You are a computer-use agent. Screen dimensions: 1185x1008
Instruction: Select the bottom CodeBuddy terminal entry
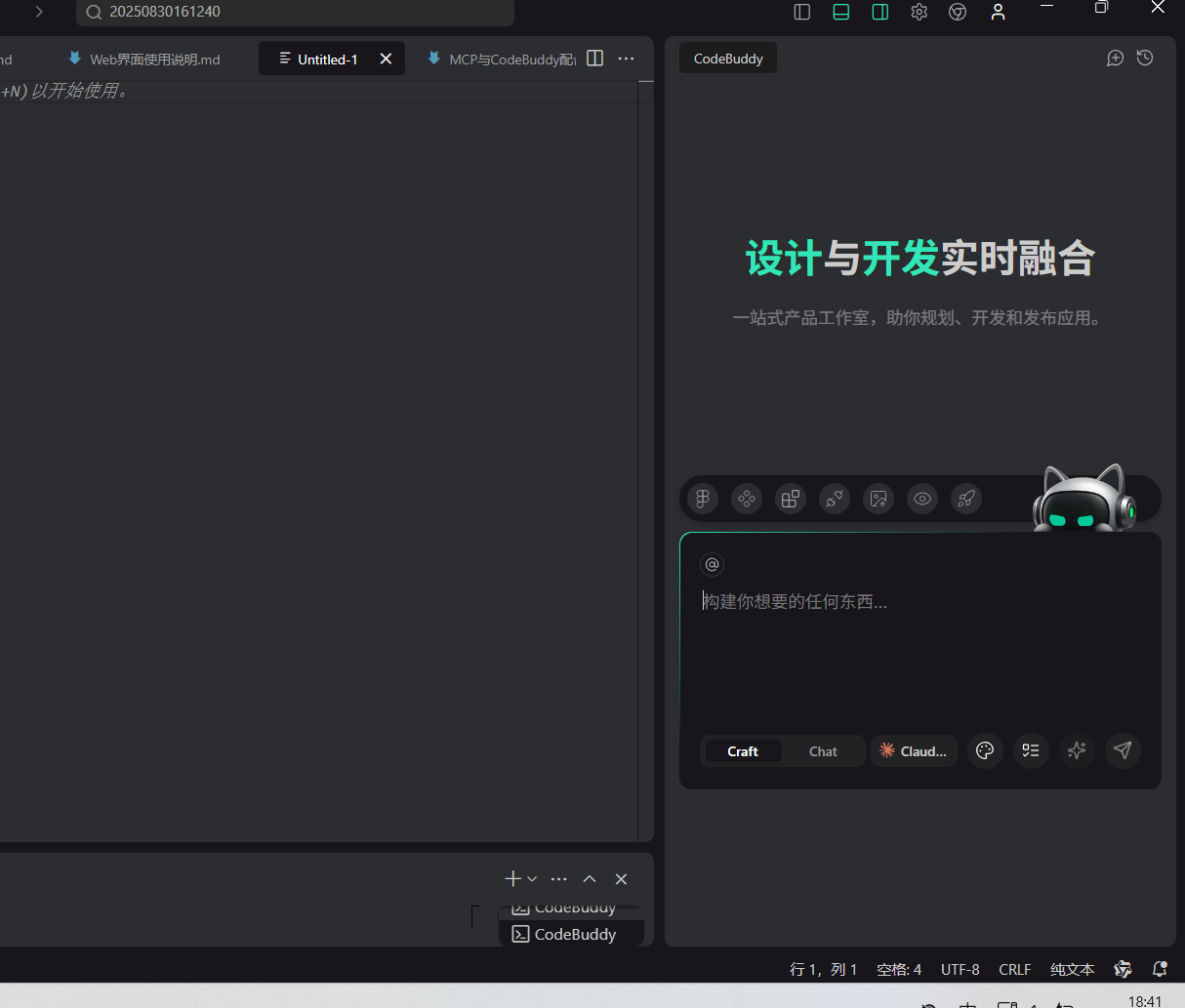[x=572, y=934]
